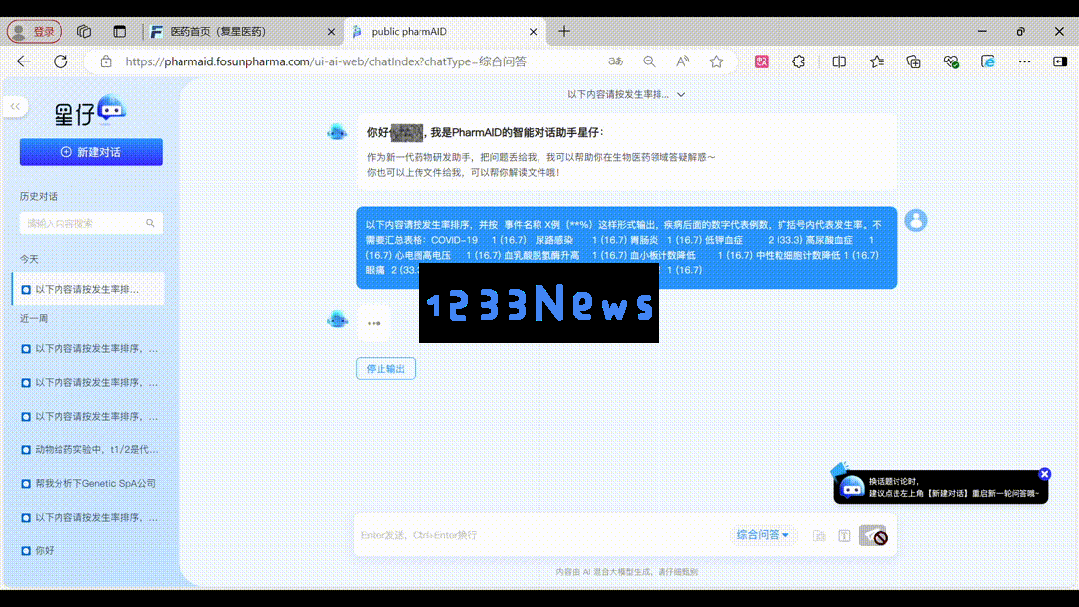Open the collections icon

click(913, 61)
